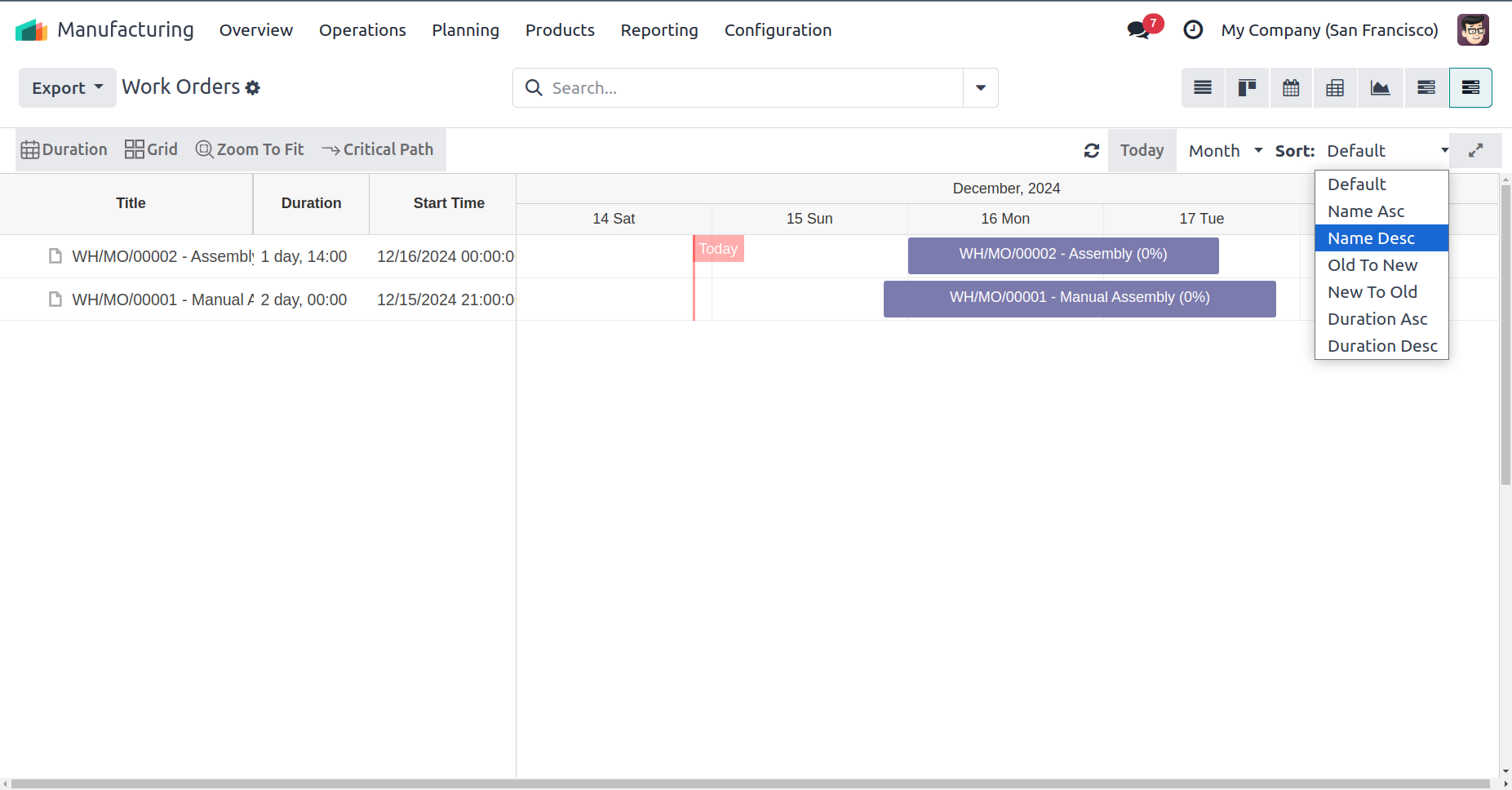Open the Month scale dropdown
The width and height of the screenshot is (1512, 790).
click(x=1225, y=151)
